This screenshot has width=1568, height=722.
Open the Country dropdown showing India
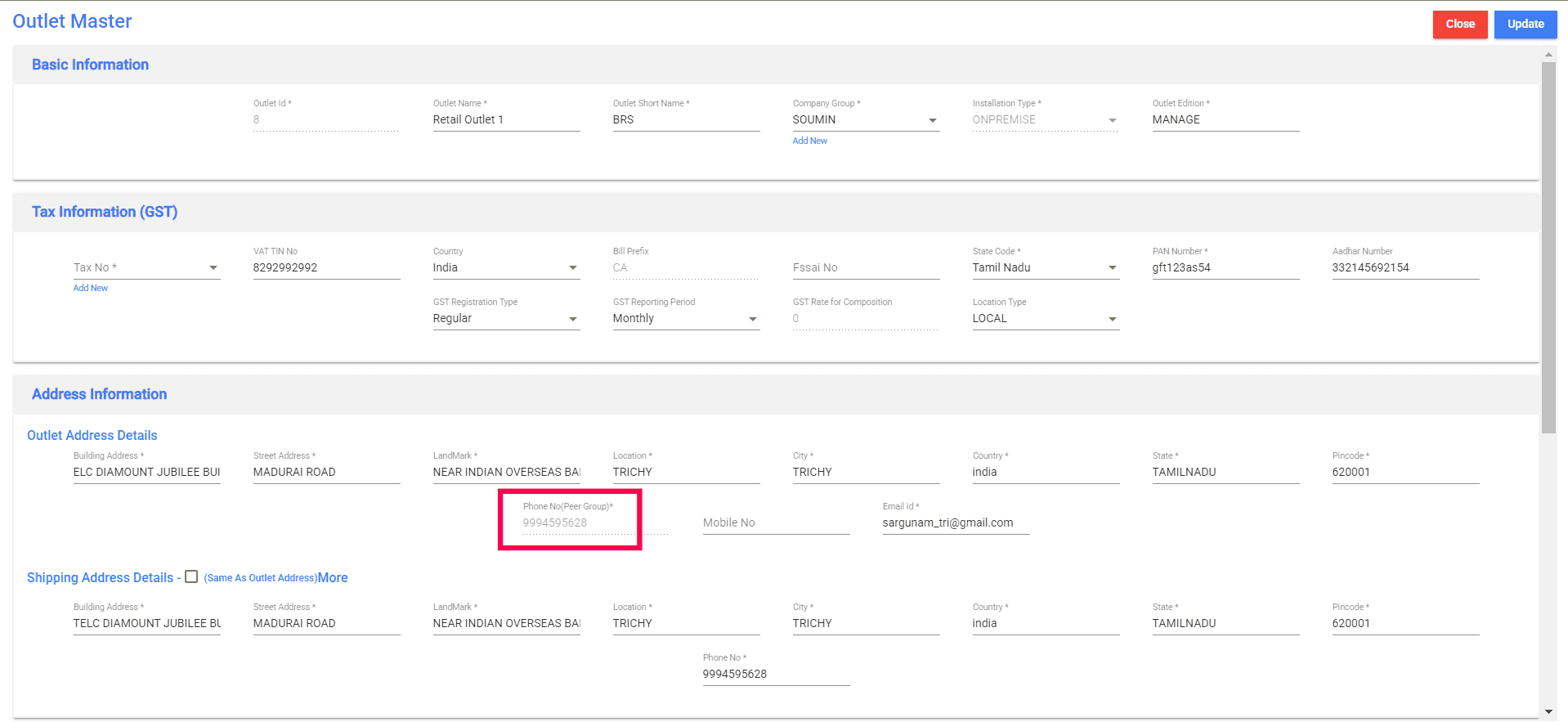(505, 268)
